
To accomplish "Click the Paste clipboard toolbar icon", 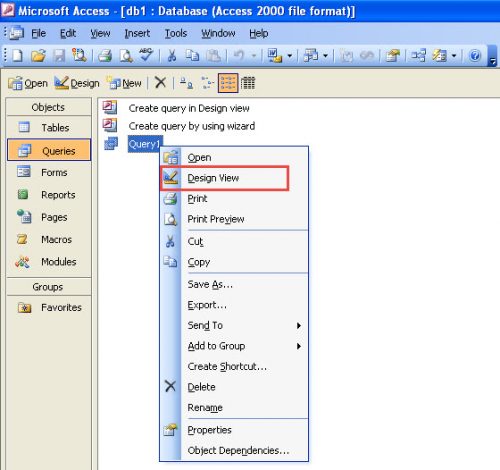I will point(213,55).
